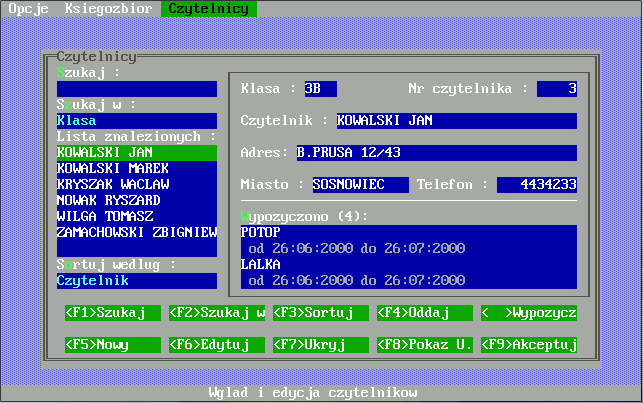Screen dimensions: 643x403
Task: Open the Sortuj wedlug Czytelnik selector
Action: click(136, 281)
